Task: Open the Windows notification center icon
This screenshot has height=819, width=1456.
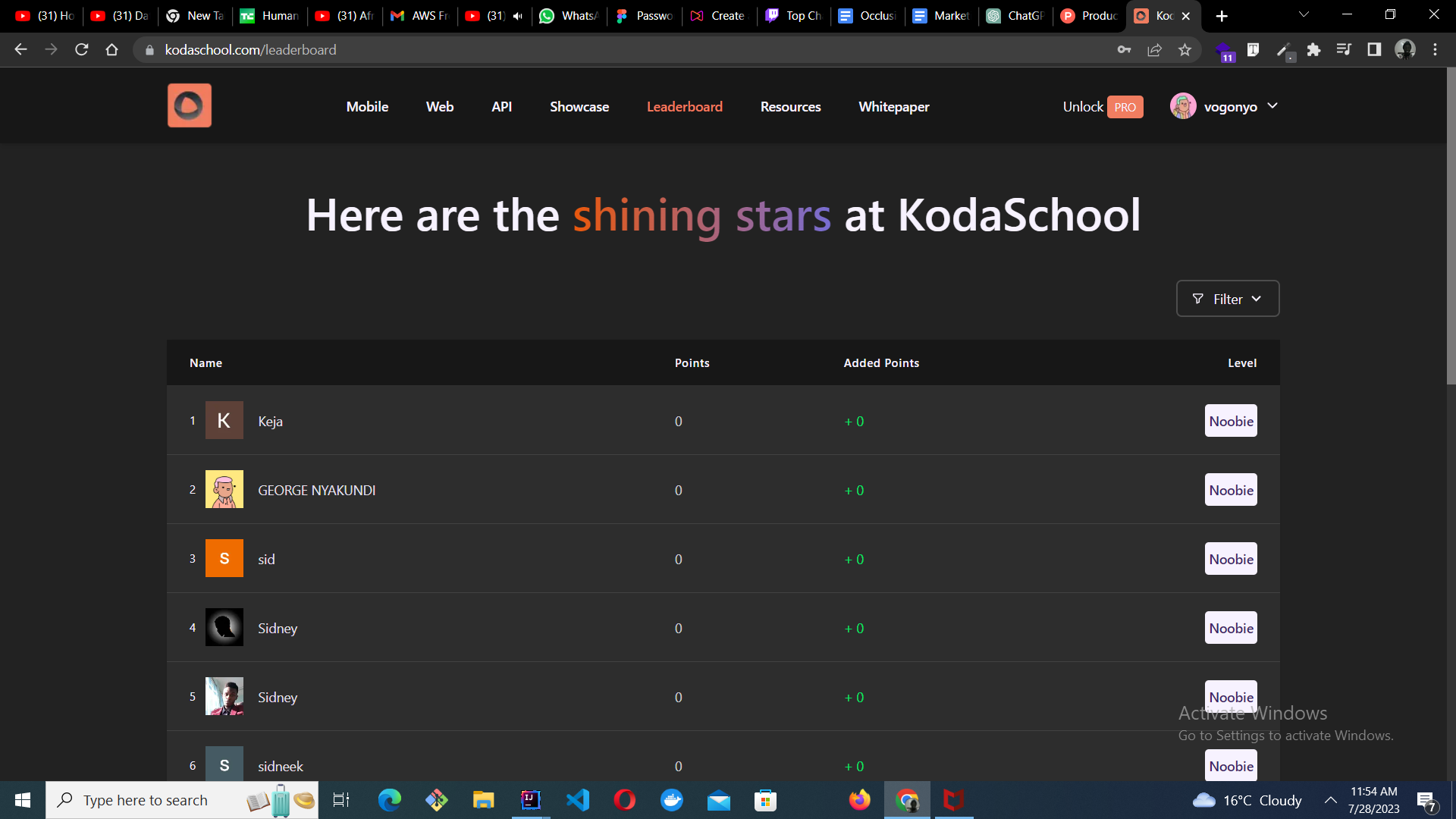Action: [1427, 801]
